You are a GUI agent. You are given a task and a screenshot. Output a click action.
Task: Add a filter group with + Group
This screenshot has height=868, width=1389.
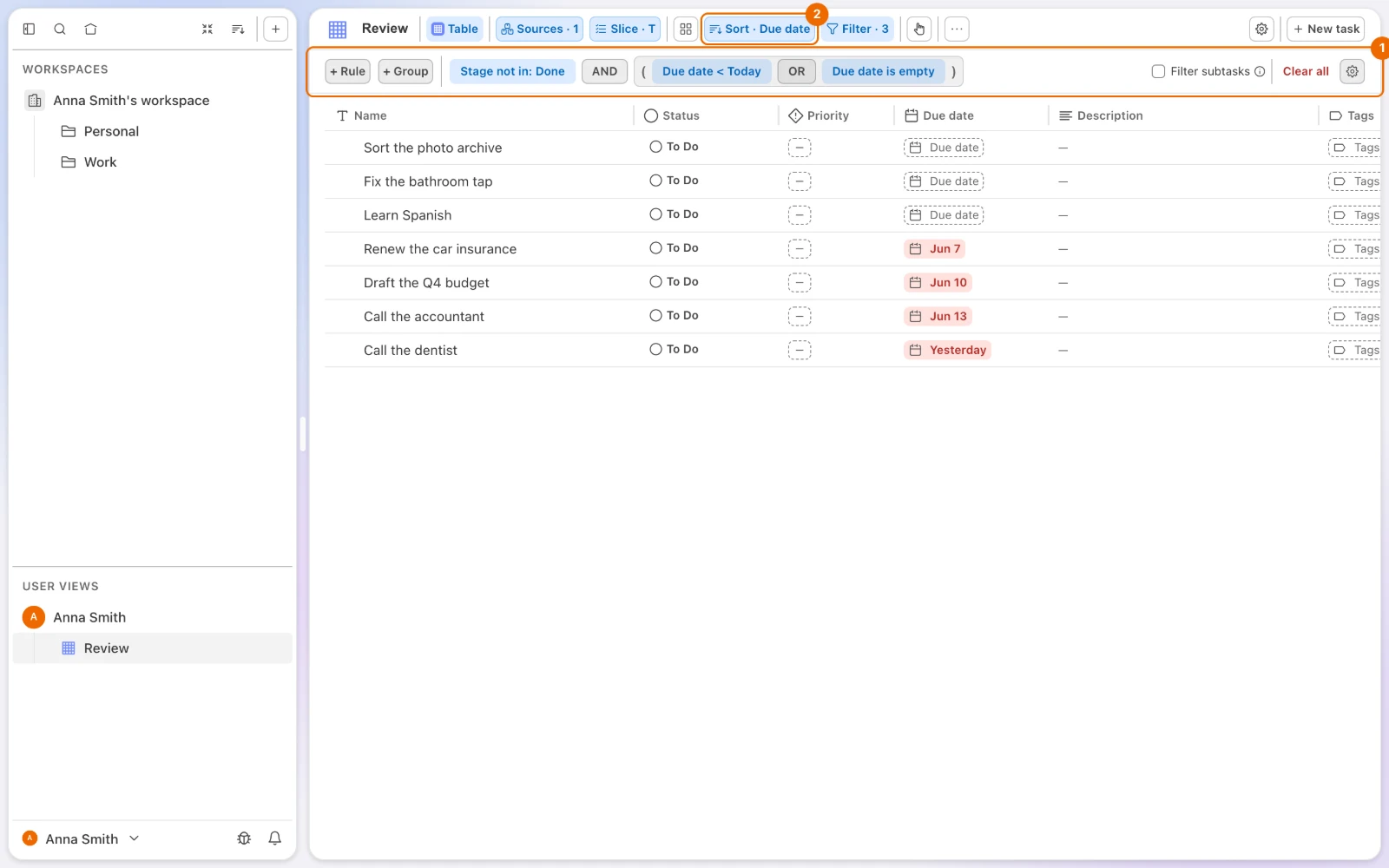(405, 71)
